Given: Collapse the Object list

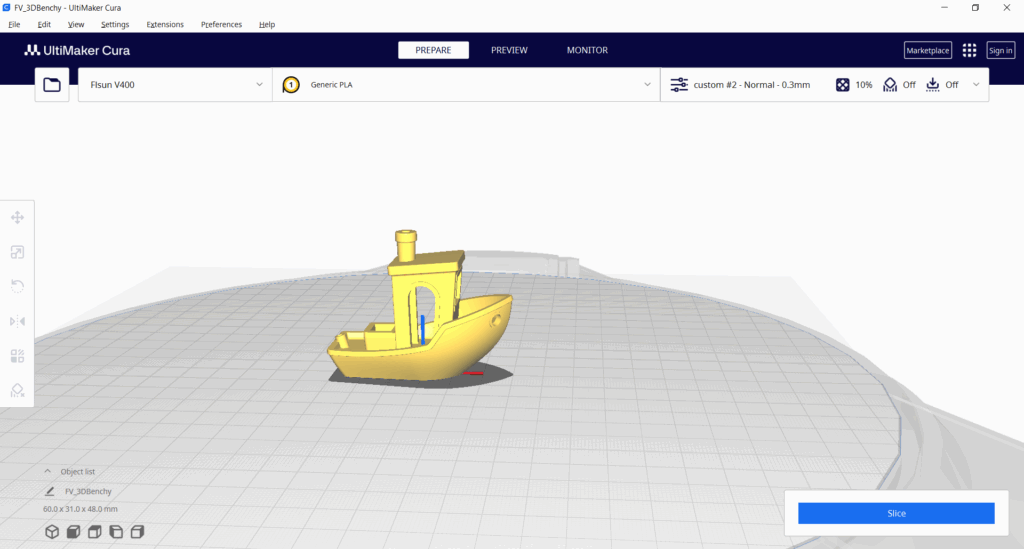Looking at the screenshot, I should (48, 471).
